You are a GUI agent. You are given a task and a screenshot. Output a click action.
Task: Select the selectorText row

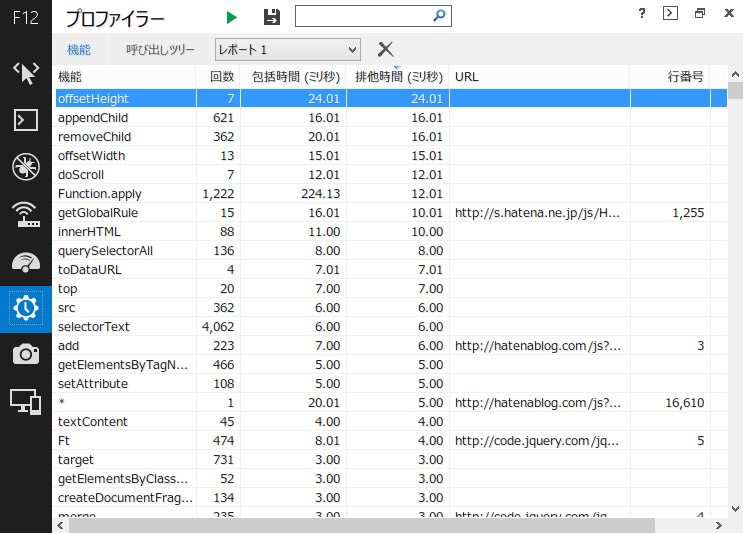(x=391, y=326)
